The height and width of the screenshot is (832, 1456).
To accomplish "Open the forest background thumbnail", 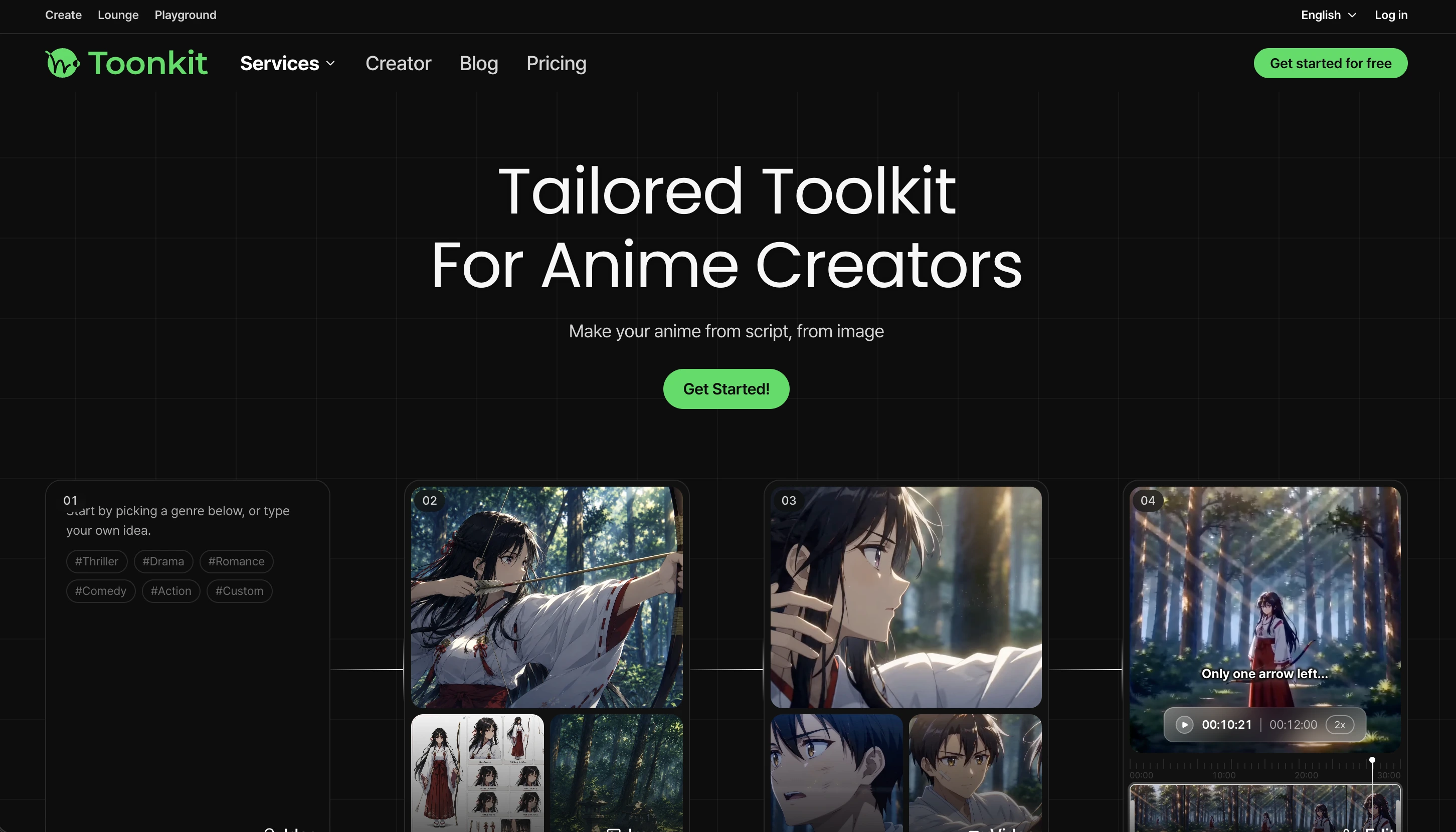I will click(x=616, y=773).
